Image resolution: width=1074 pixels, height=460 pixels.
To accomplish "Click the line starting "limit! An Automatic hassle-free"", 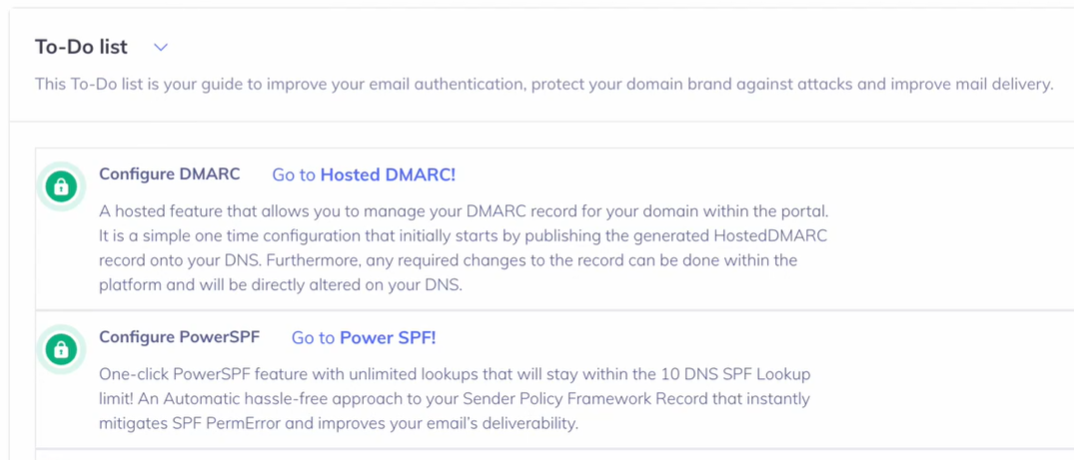I will [454, 399].
